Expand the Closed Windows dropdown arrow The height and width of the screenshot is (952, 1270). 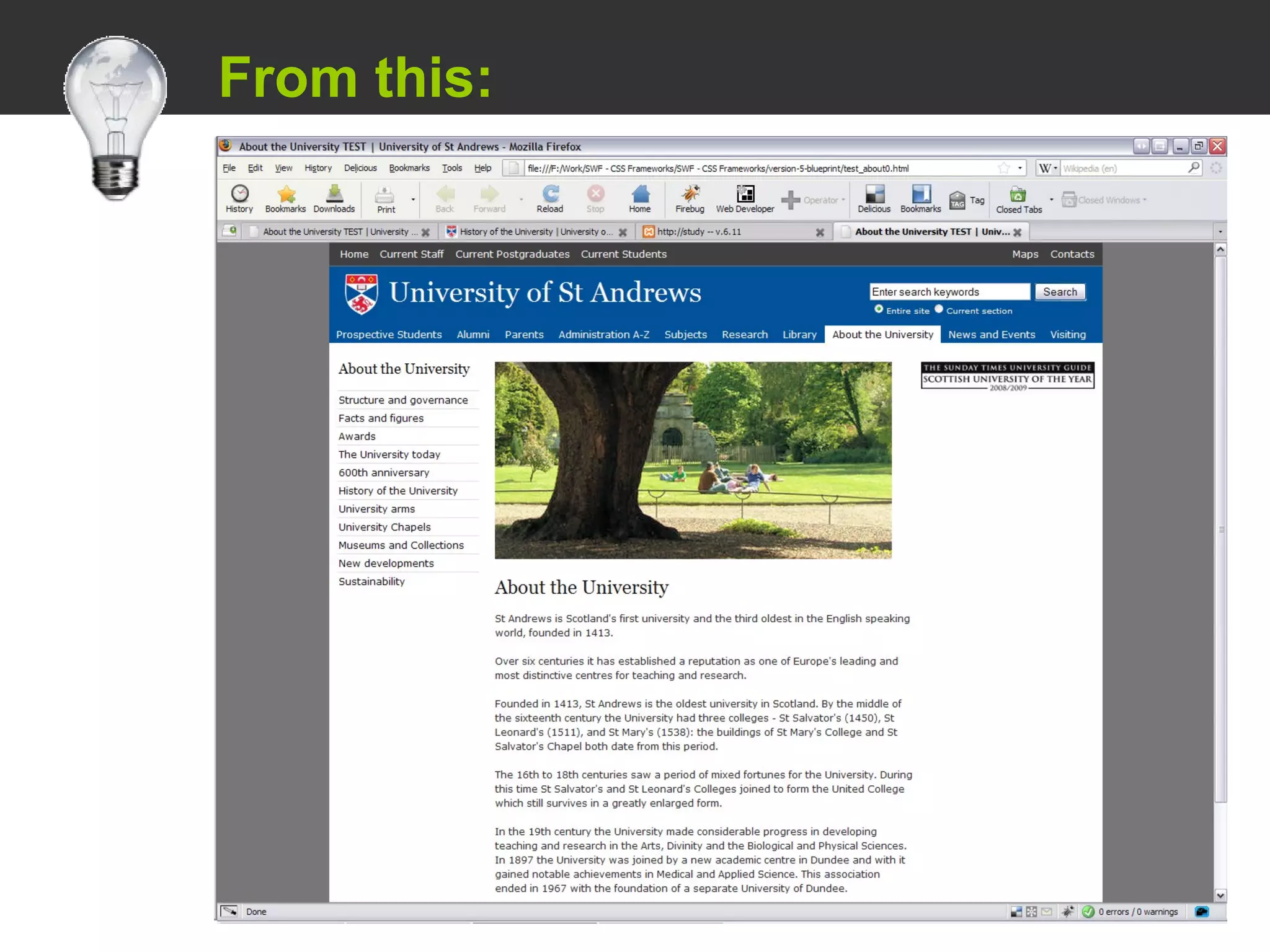pyautogui.click(x=1145, y=200)
